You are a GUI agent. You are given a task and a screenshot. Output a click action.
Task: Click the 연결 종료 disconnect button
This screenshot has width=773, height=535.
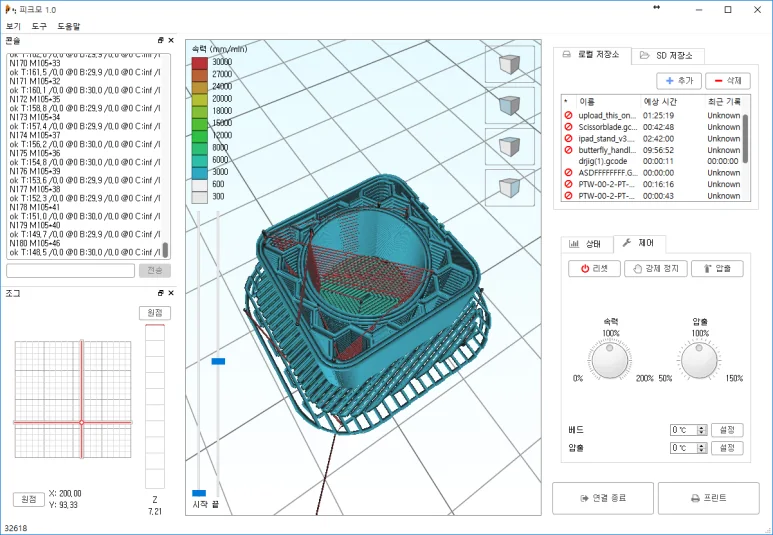pos(603,498)
